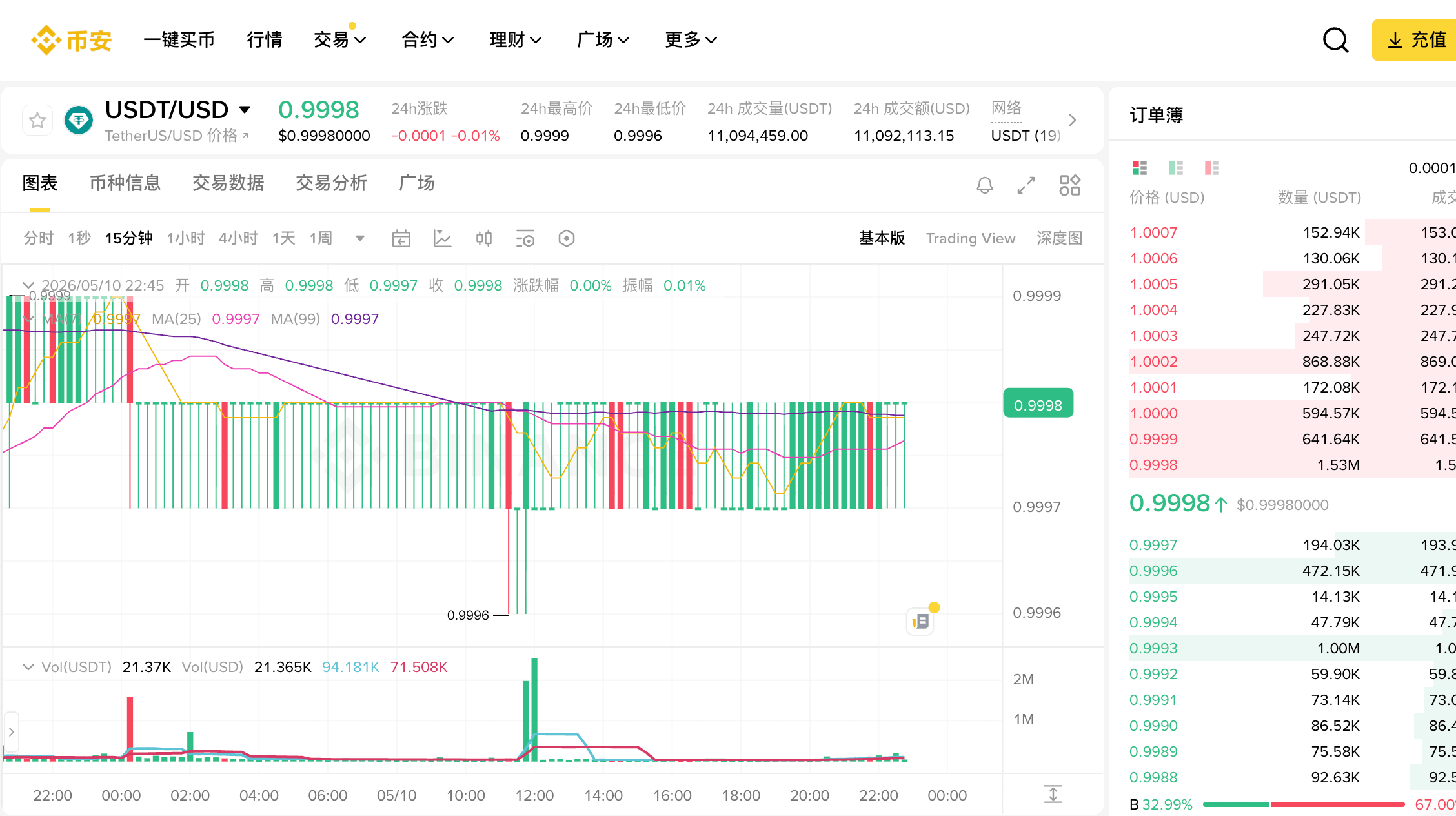The height and width of the screenshot is (816, 1456).
Task: Click bid price 0.9997 in order book
Action: (1153, 545)
